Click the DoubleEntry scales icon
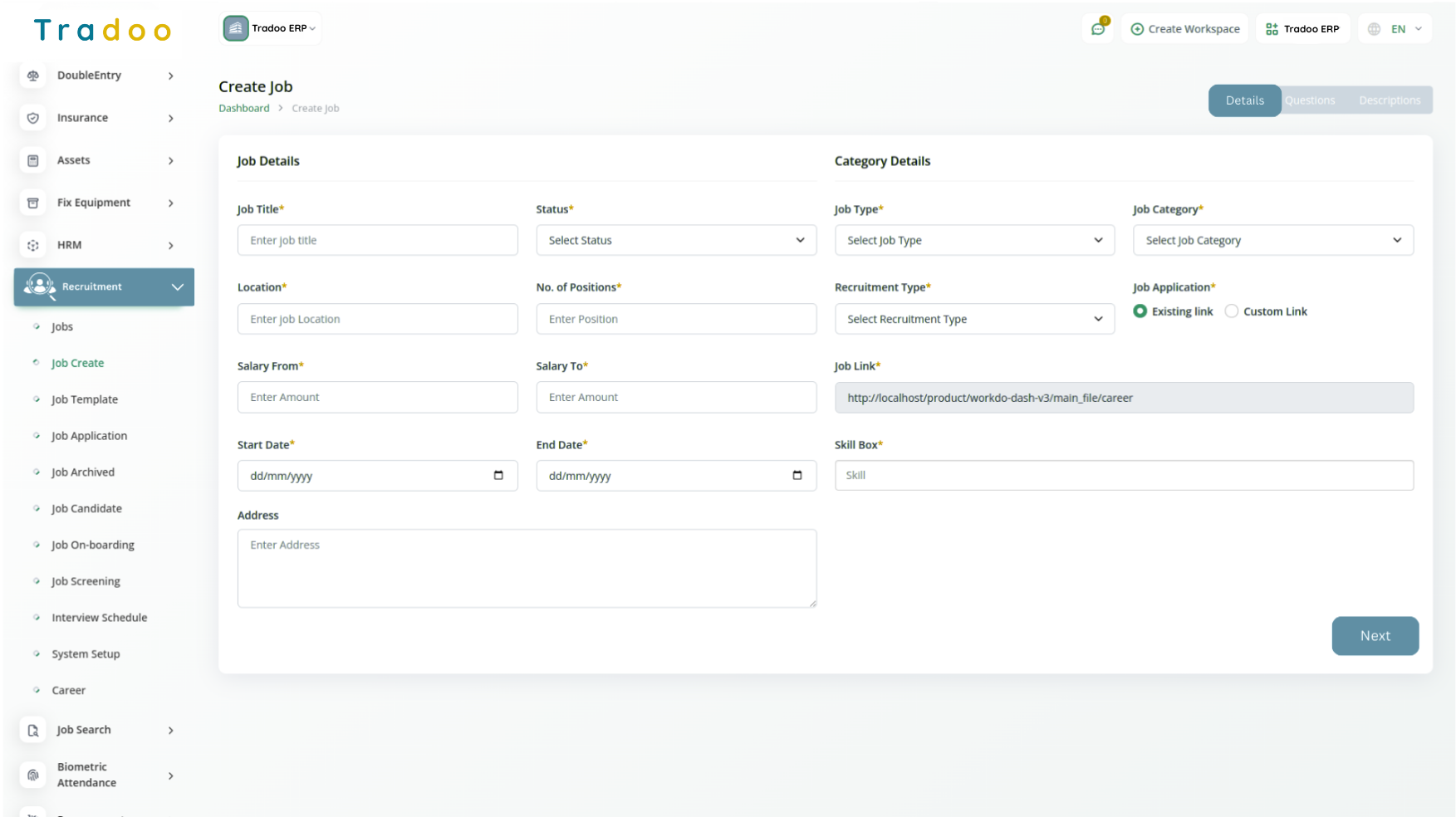 pos(33,76)
